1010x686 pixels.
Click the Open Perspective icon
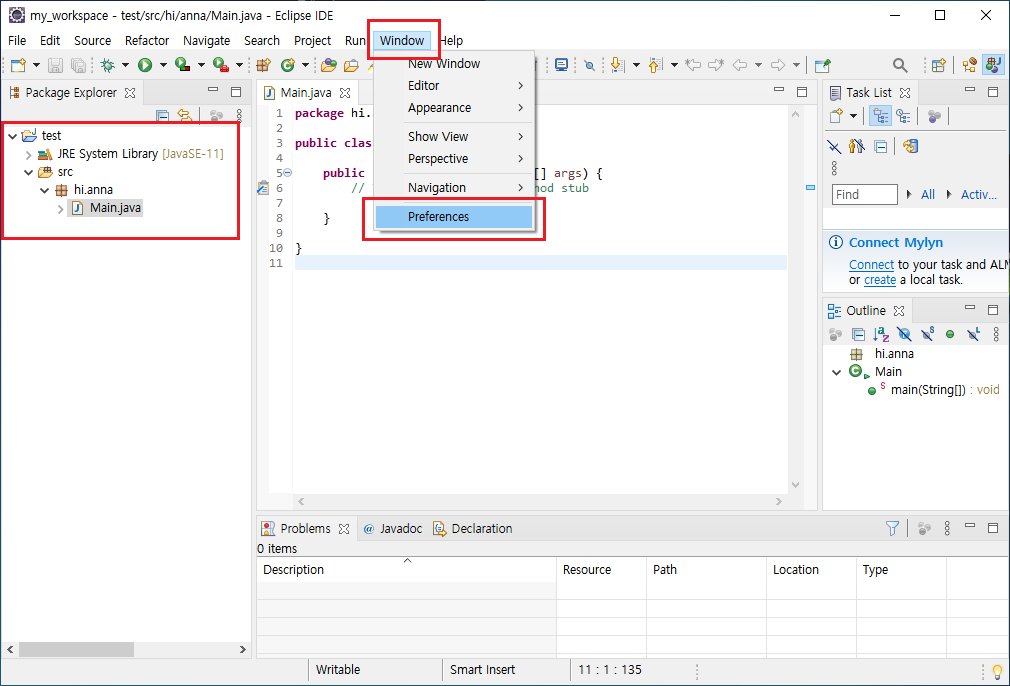tap(939, 65)
